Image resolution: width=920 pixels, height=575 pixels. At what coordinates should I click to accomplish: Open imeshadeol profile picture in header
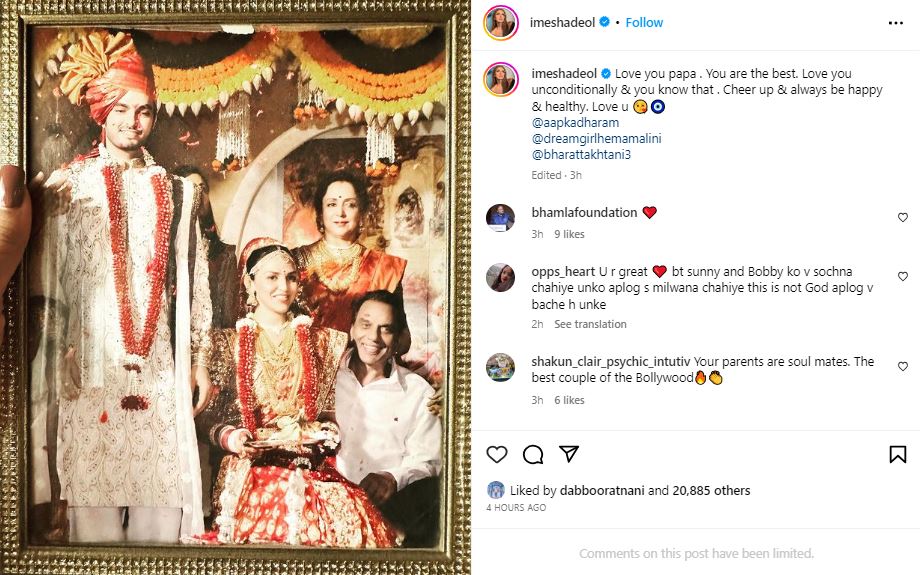(x=500, y=22)
